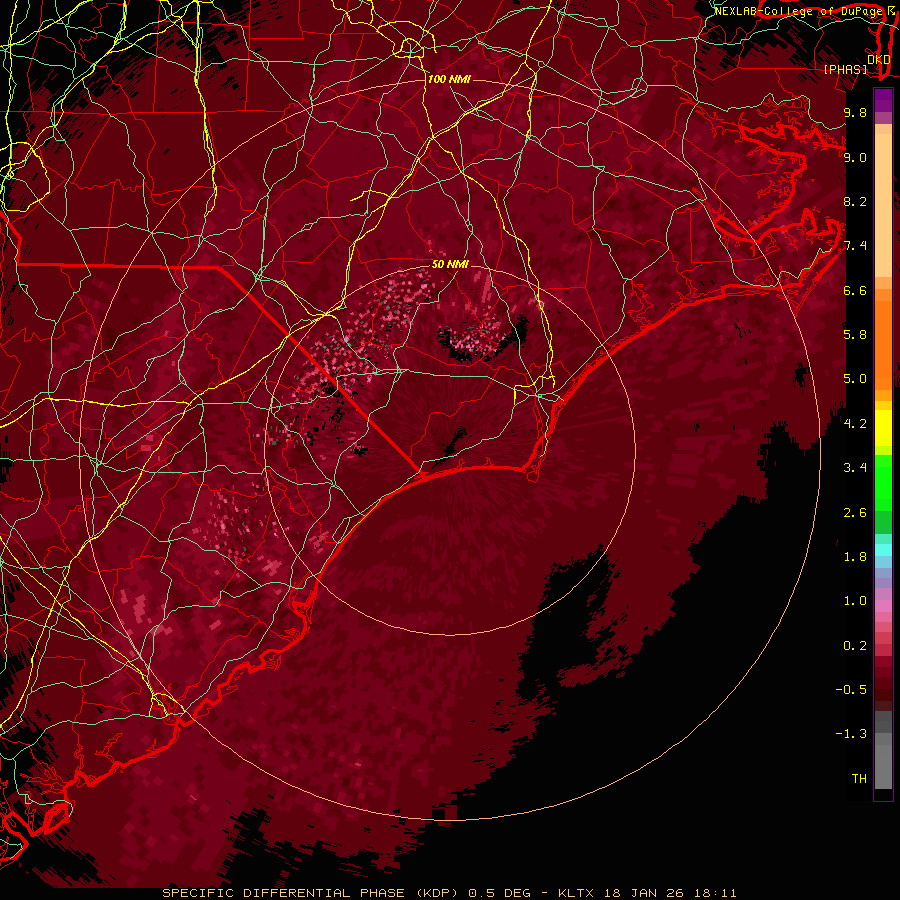Click the 8.2 scale value
The height and width of the screenshot is (900, 900).
click(855, 201)
